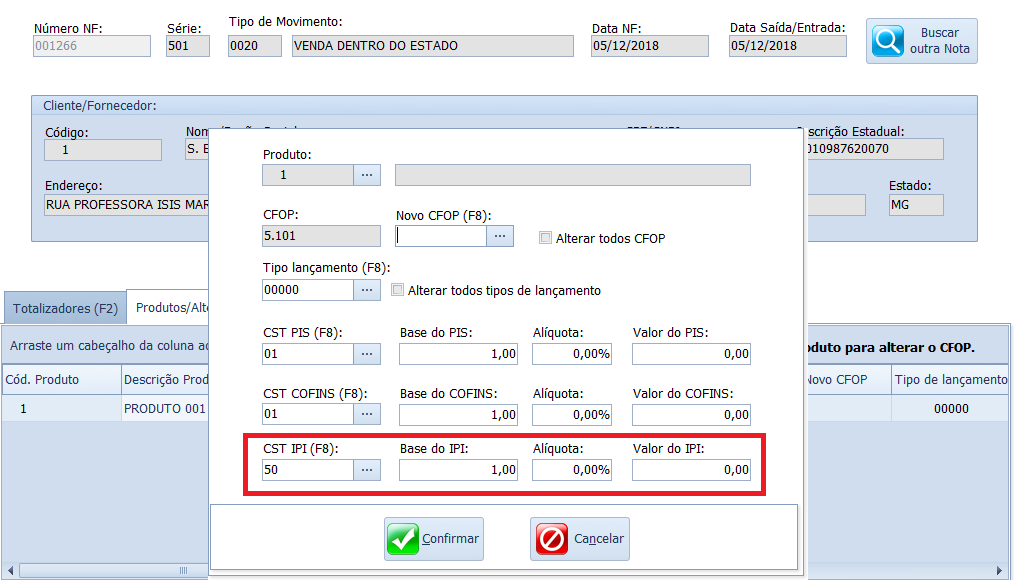Click the red Cancelar prohibition icon
This screenshot has height=580, width=1014.
coord(552,539)
